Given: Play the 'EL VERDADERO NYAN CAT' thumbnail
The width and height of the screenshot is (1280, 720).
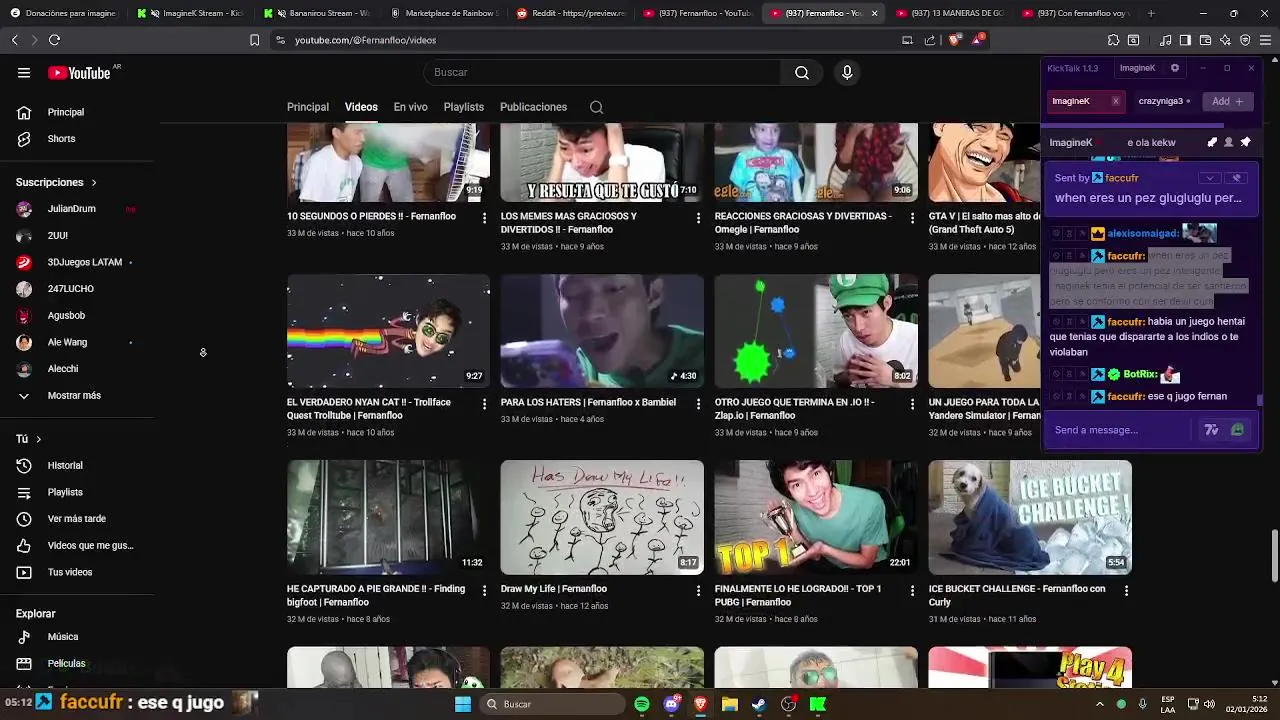Looking at the screenshot, I should pos(388,331).
